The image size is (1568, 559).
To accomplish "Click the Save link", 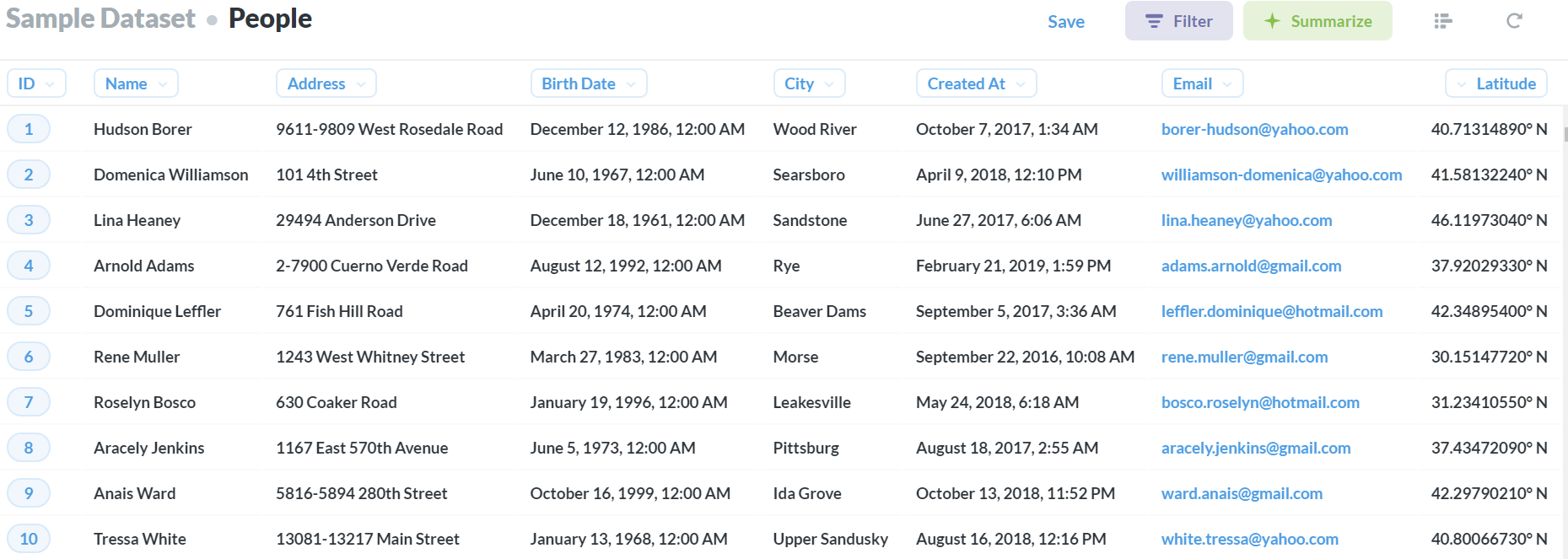I will pyautogui.click(x=1066, y=22).
